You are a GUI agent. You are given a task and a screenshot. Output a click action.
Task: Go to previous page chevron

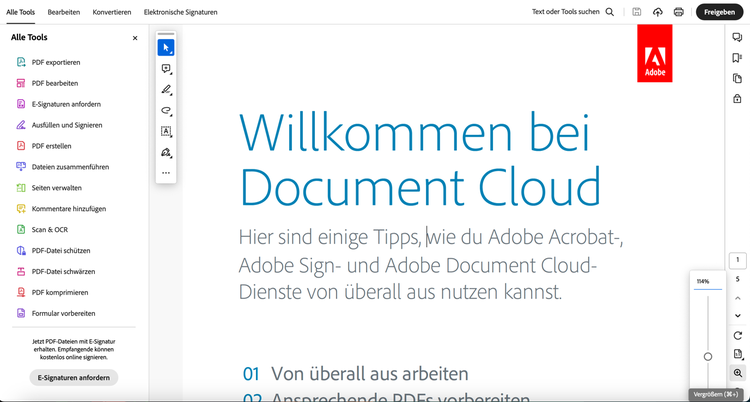(737, 298)
